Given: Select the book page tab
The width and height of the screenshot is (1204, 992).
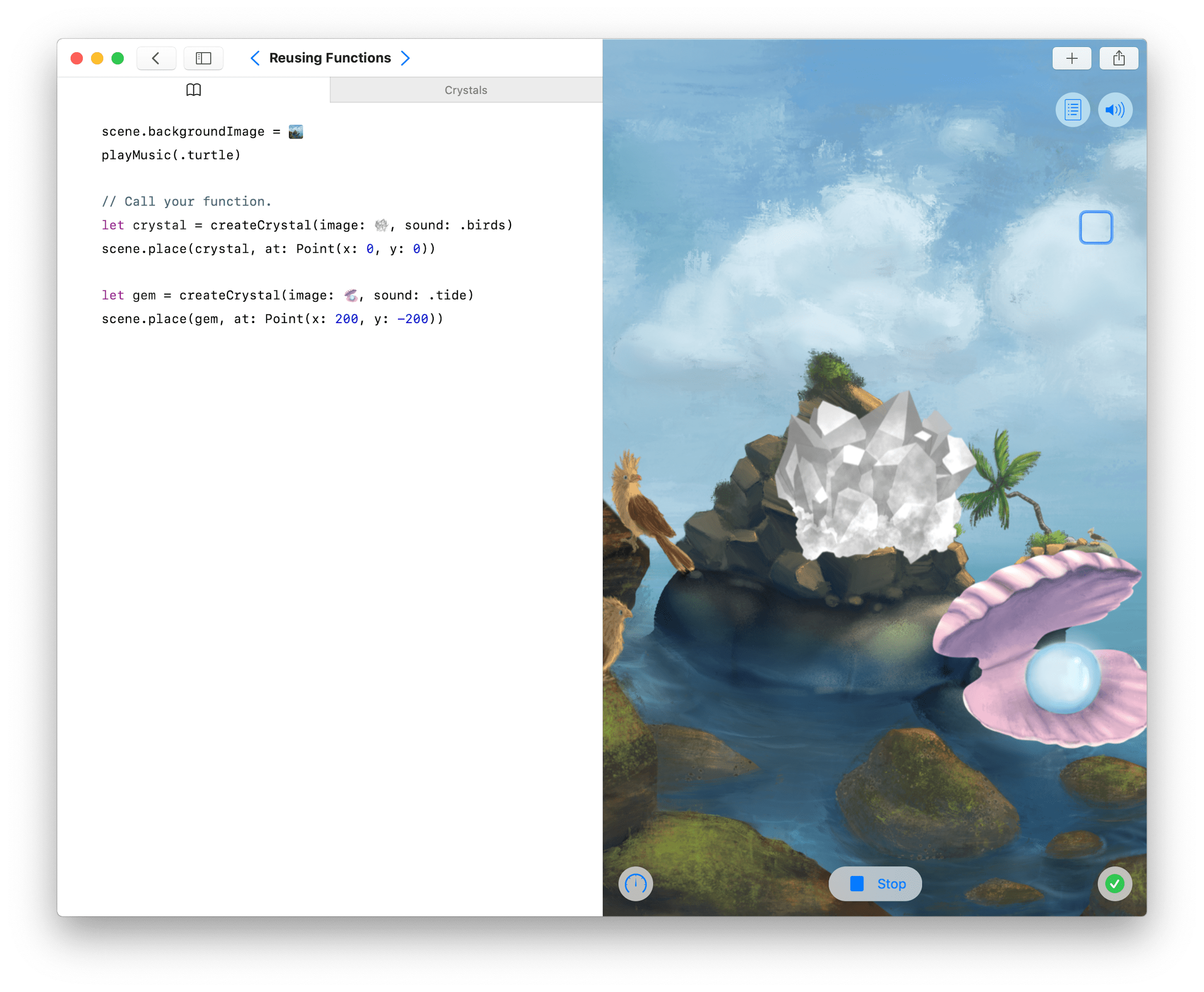Looking at the screenshot, I should pyautogui.click(x=194, y=89).
